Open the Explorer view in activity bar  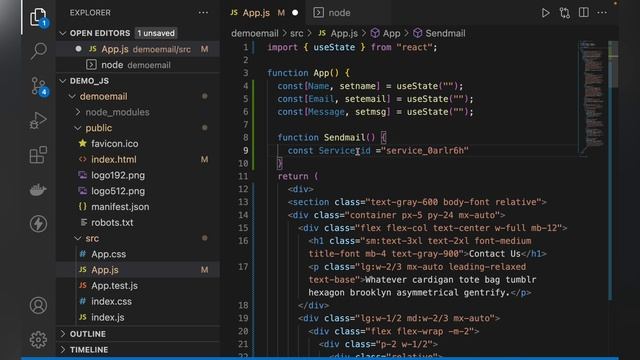[x=38, y=17]
